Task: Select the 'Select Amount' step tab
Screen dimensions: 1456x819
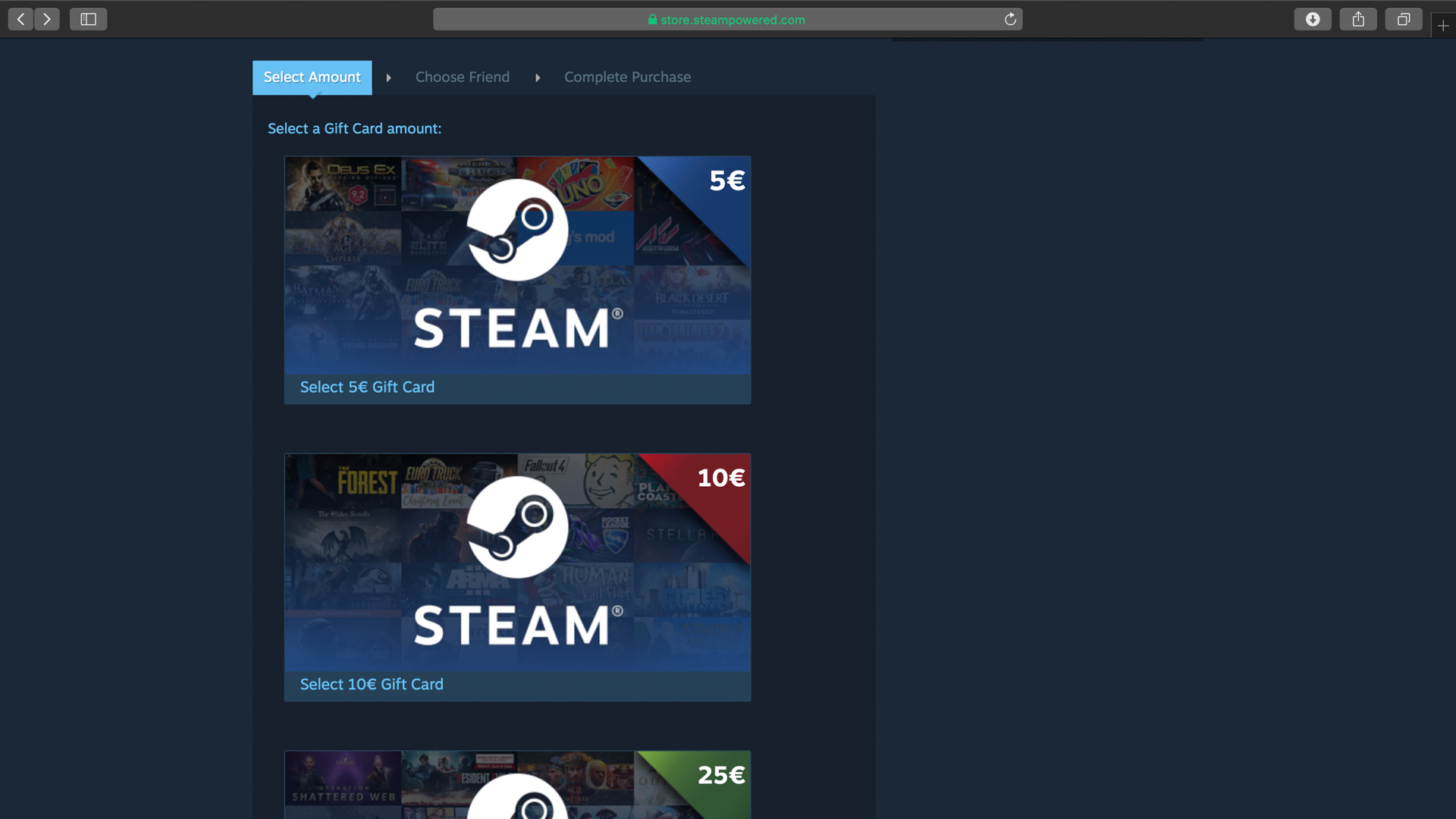Action: [x=312, y=77]
